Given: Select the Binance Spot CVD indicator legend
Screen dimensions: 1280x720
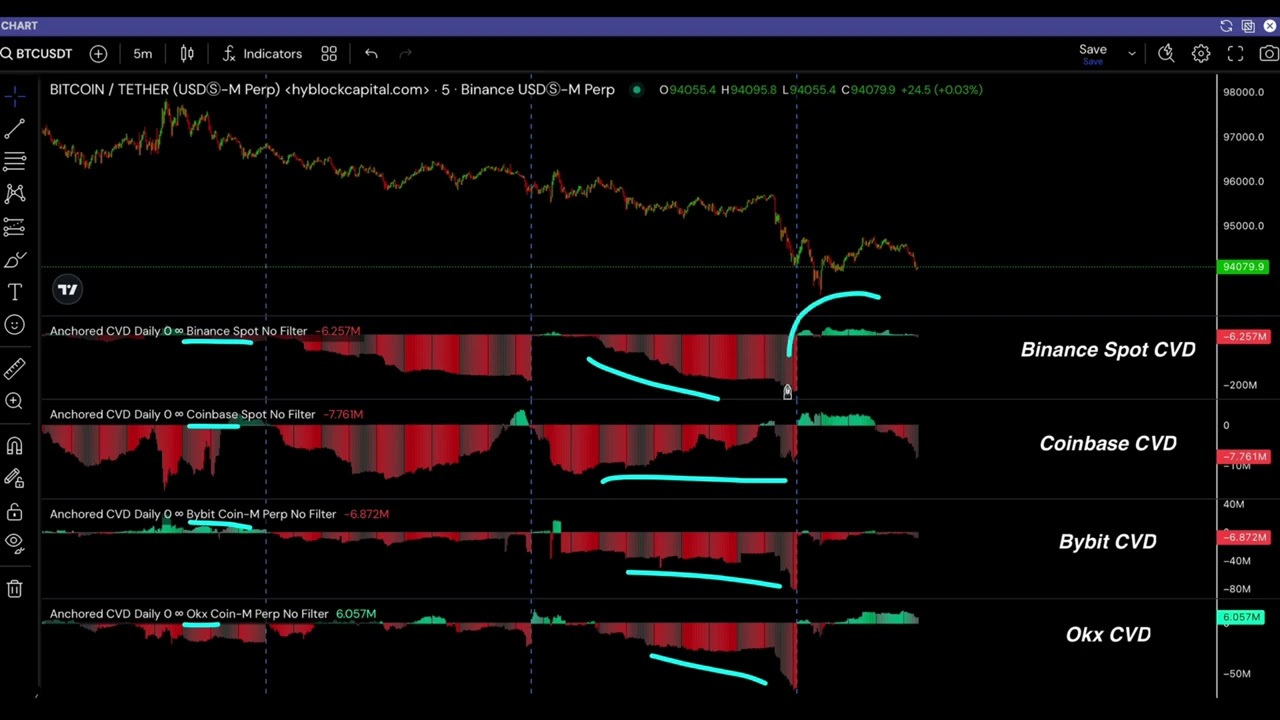Looking at the screenshot, I should pos(178,331).
